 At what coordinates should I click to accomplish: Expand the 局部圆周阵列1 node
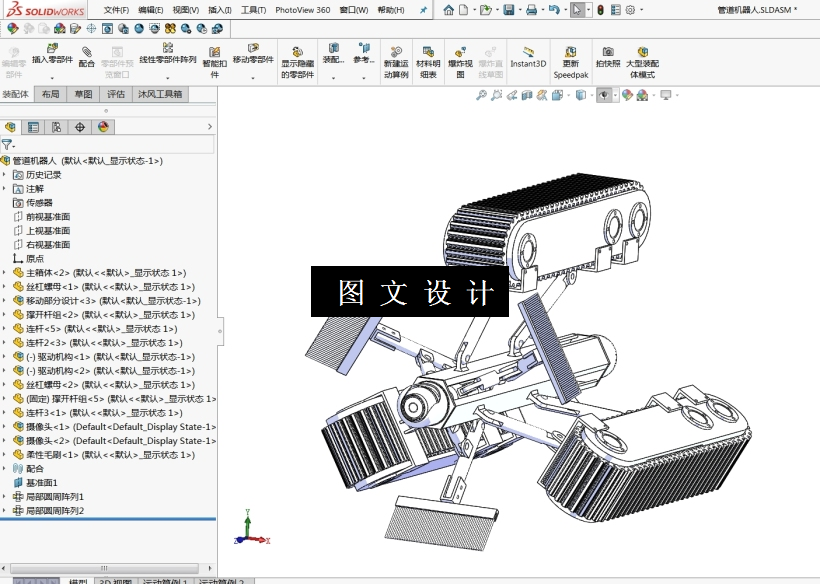5,497
